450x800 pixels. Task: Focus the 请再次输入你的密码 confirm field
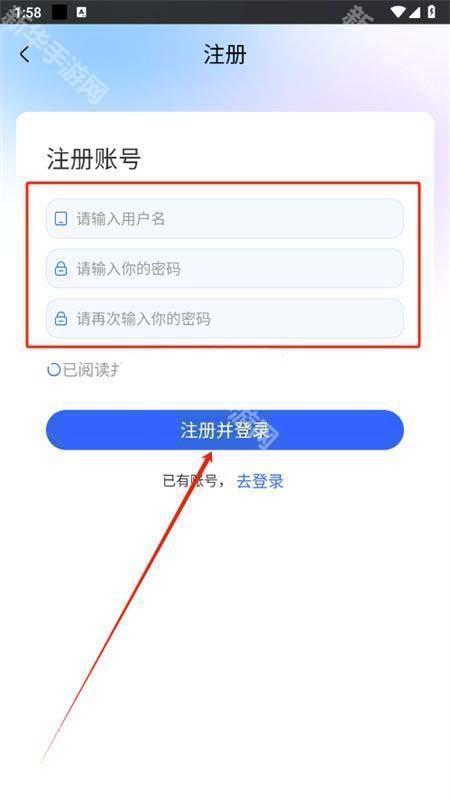pyautogui.click(x=225, y=318)
